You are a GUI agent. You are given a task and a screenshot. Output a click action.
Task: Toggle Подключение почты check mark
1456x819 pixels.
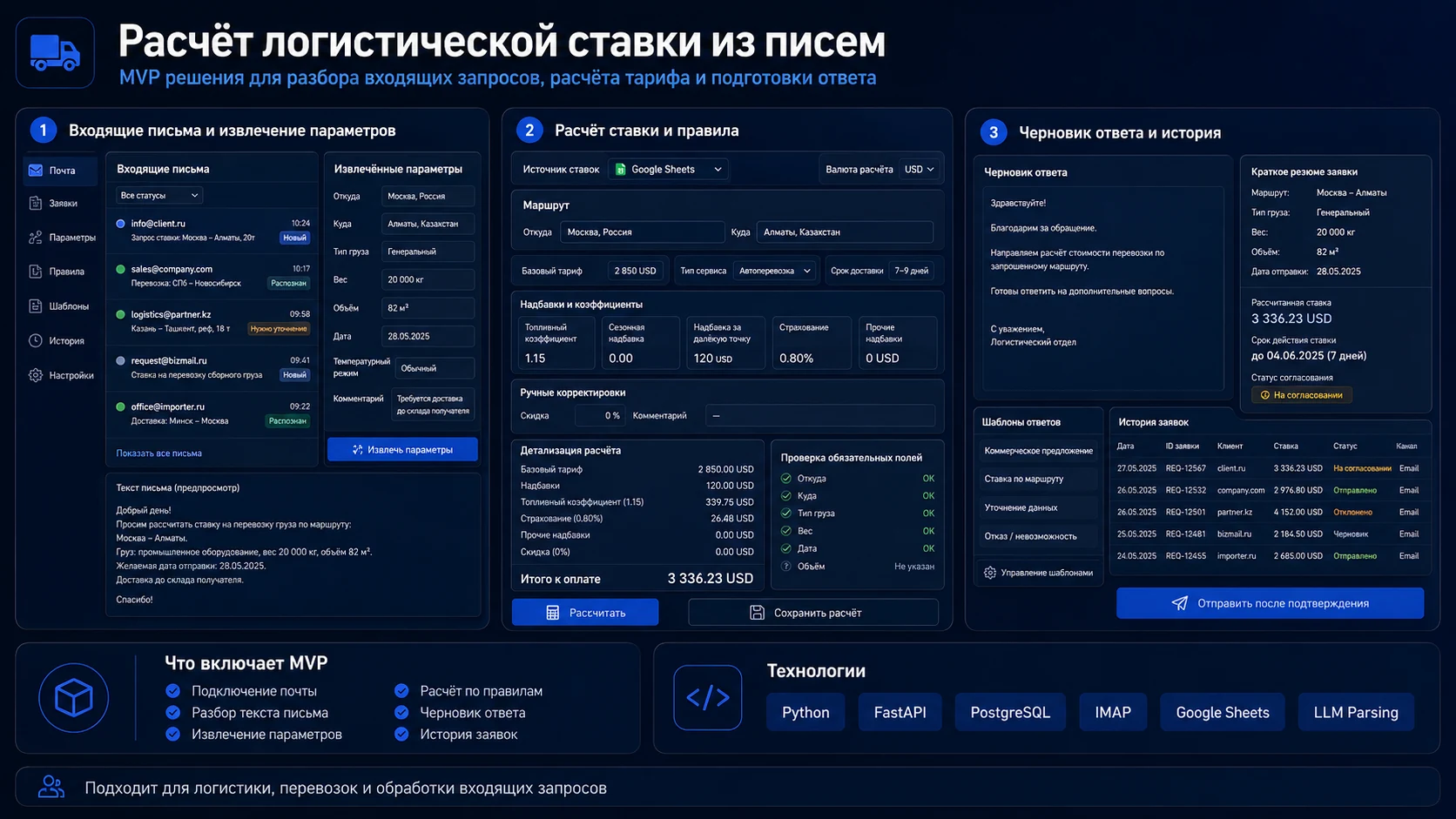[172, 690]
